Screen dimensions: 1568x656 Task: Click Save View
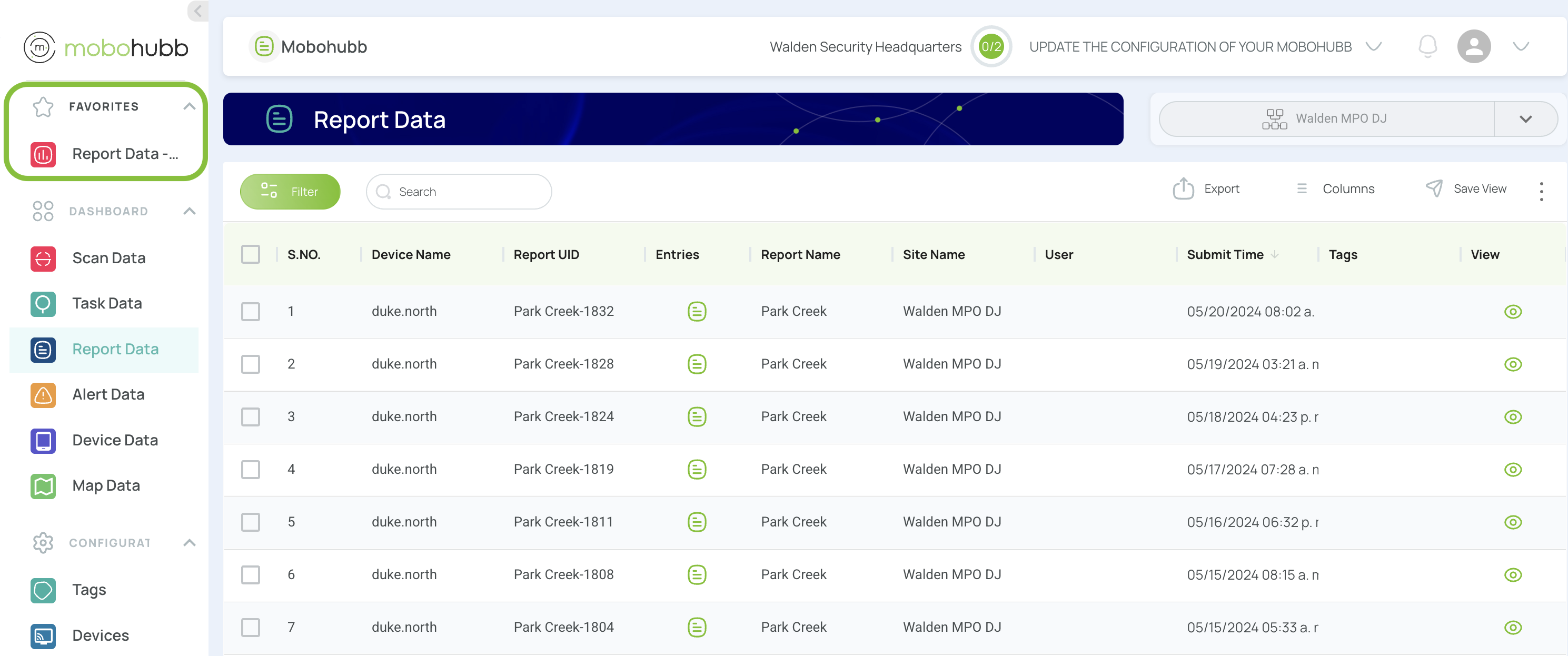pos(1466,188)
